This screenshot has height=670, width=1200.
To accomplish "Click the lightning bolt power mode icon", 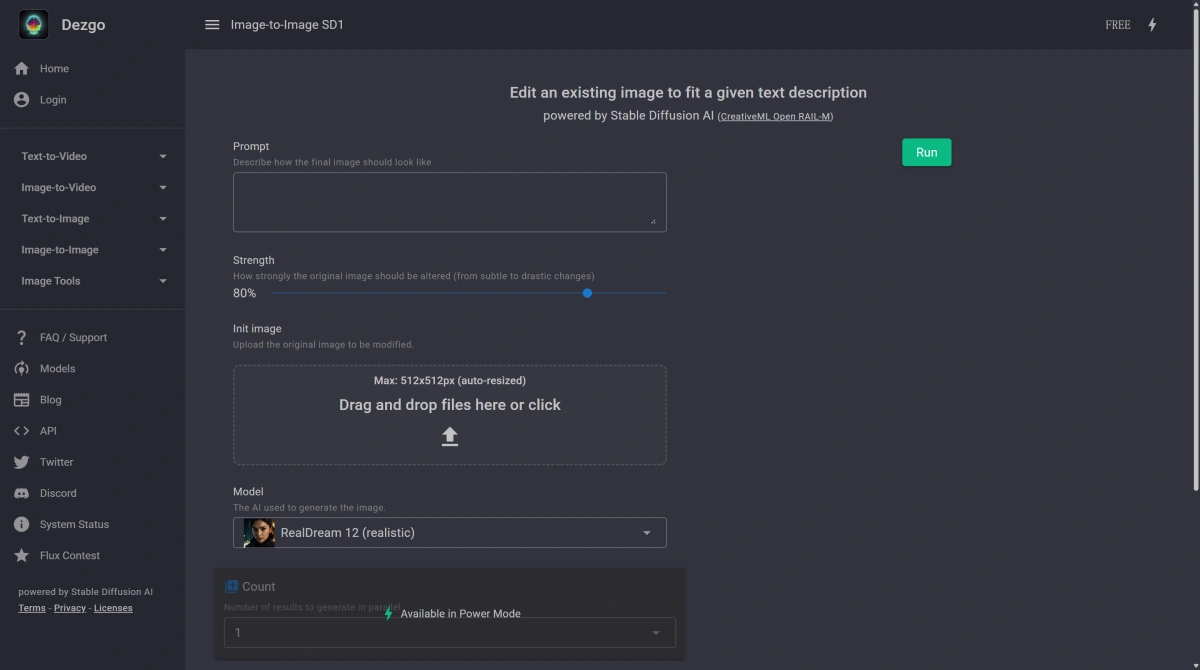I will [1152, 25].
